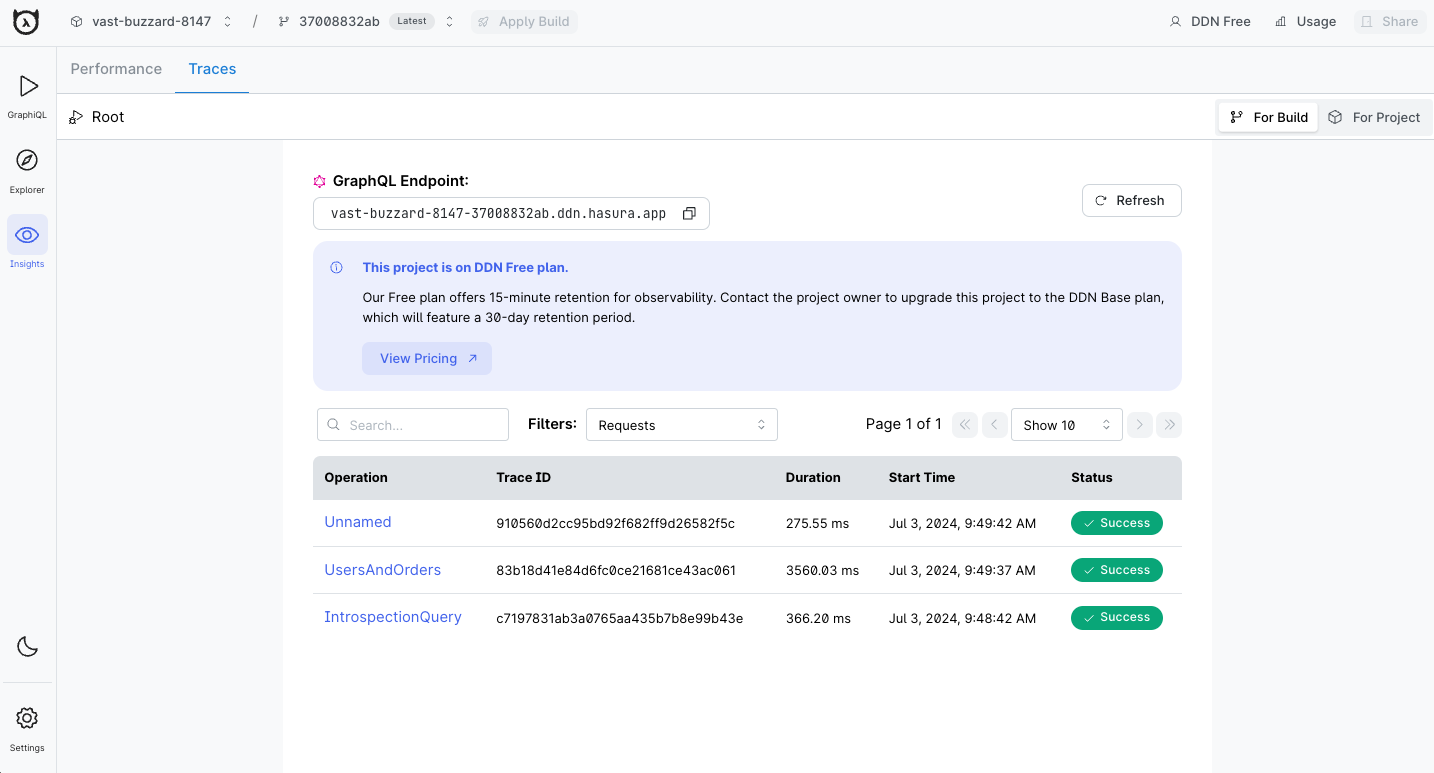Click Success badge for IntrospectionQuery row
The image size is (1434, 773).
pos(1117,618)
